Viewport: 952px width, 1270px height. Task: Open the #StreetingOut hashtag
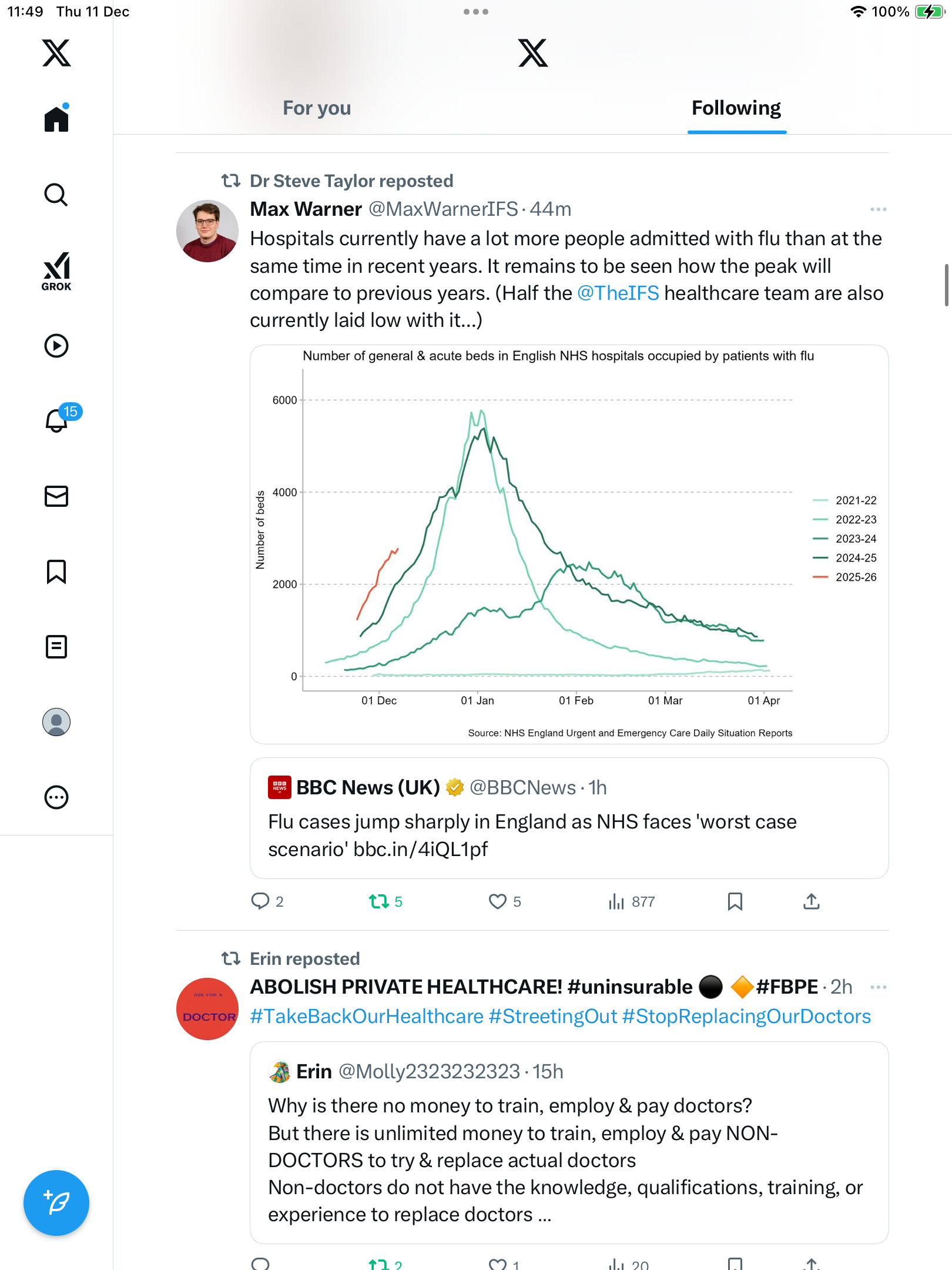(552, 1017)
